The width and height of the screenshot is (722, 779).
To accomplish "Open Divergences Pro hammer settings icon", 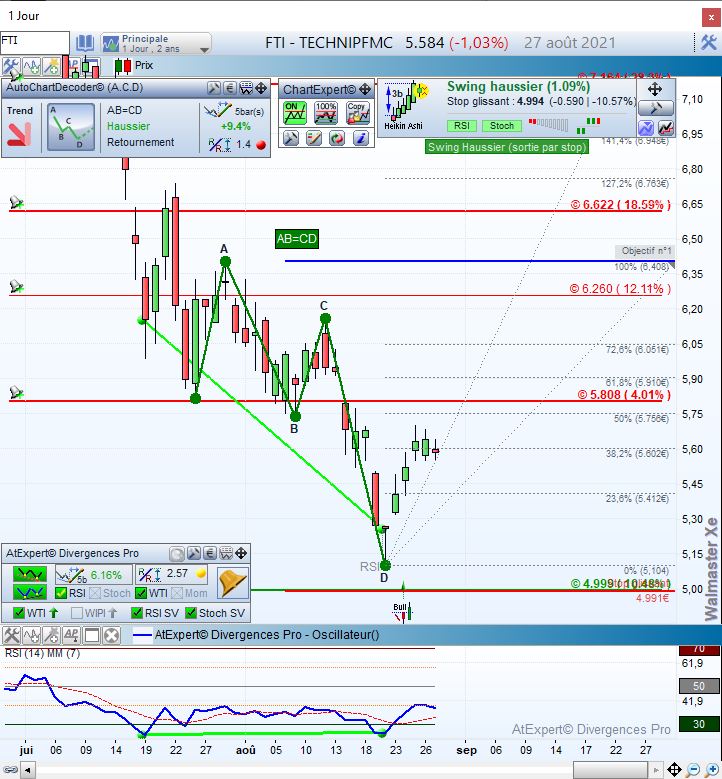I will [194, 553].
